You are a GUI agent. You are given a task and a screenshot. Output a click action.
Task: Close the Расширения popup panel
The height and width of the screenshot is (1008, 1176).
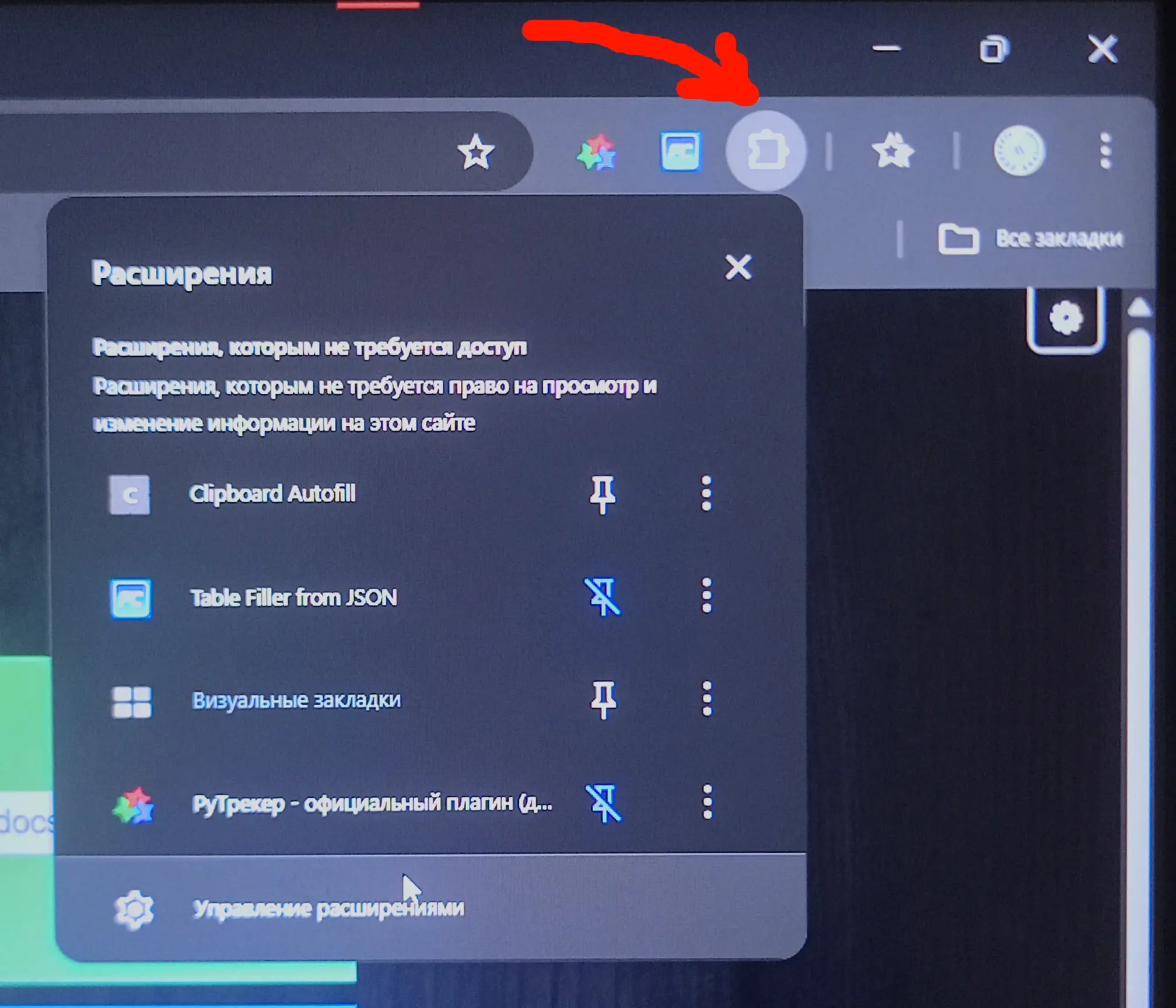click(x=738, y=267)
